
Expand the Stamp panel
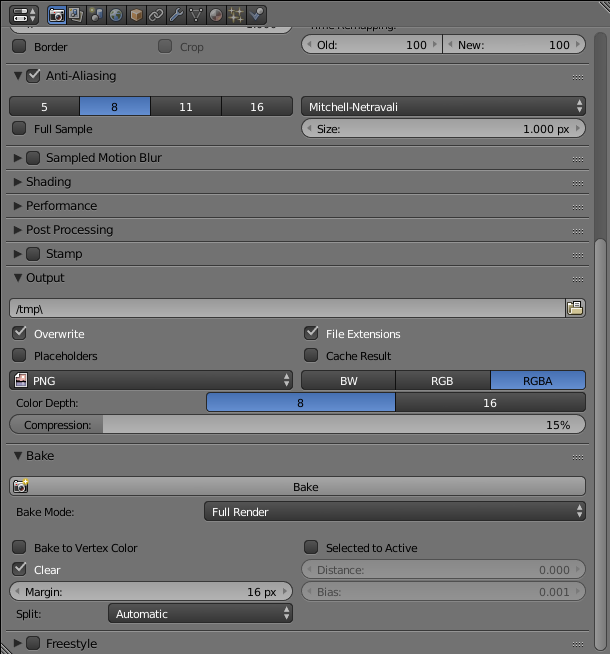(18, 254)
